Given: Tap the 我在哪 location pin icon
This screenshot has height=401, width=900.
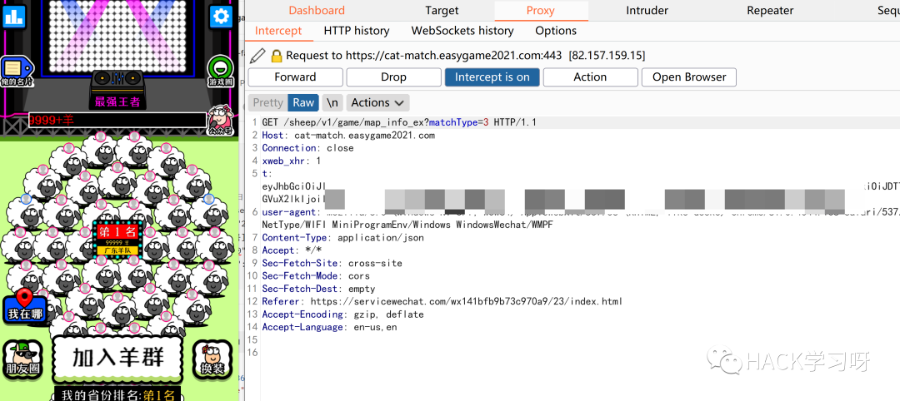Looking at the screenshot, I should 24,305.
